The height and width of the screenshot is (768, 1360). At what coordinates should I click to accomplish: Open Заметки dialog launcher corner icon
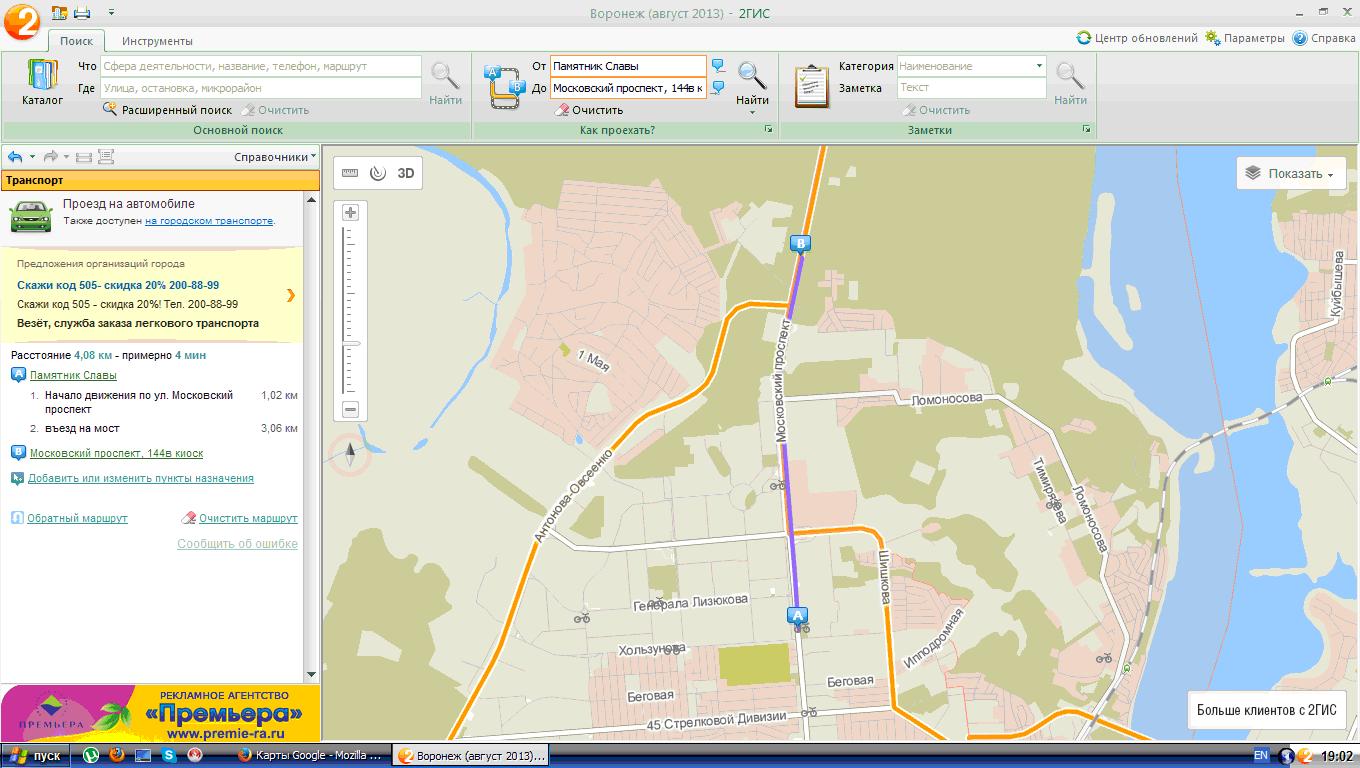click(1086, 130)
